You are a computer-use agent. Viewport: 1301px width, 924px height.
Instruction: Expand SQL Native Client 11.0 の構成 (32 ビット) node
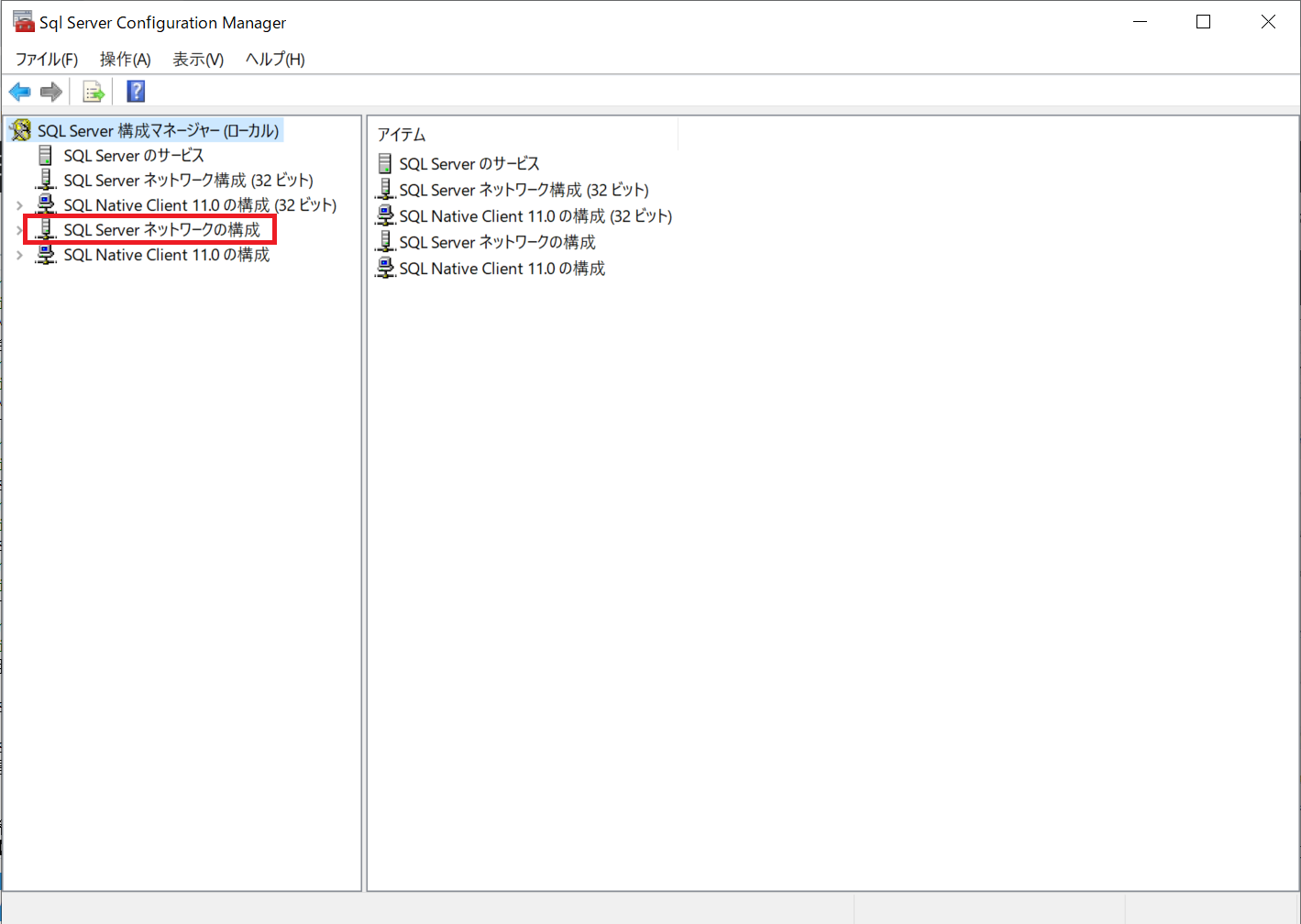[x=19, y=205]
